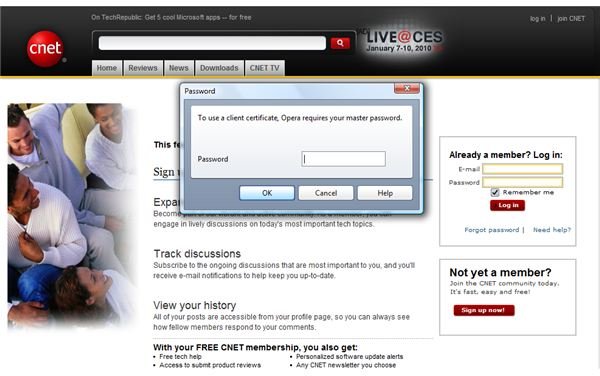The image size is (600, 376).
Task: Open the News tab
Action: click(179, 68)
